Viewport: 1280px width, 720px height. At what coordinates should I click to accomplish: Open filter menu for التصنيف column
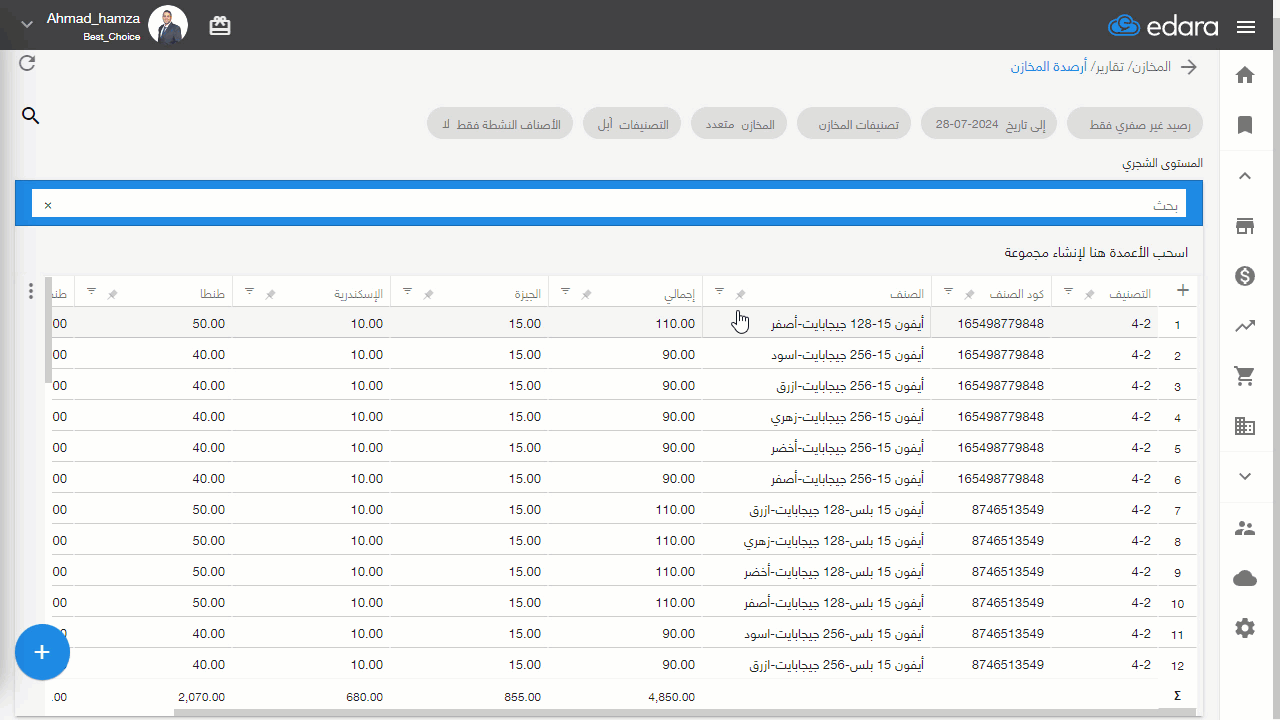1068,291
